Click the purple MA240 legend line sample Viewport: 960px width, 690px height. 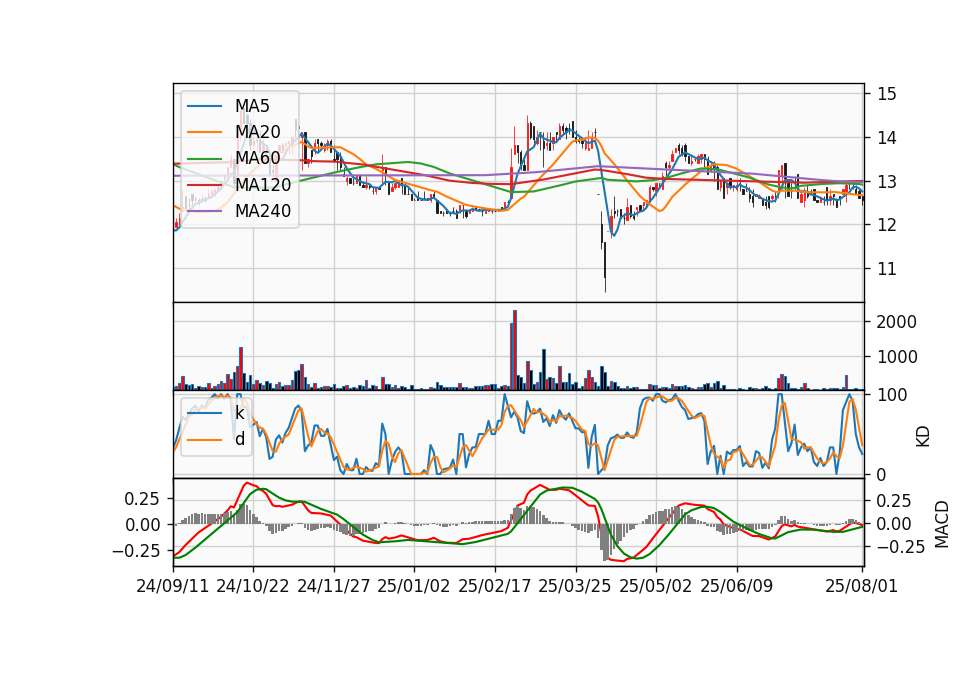[204, 211]
